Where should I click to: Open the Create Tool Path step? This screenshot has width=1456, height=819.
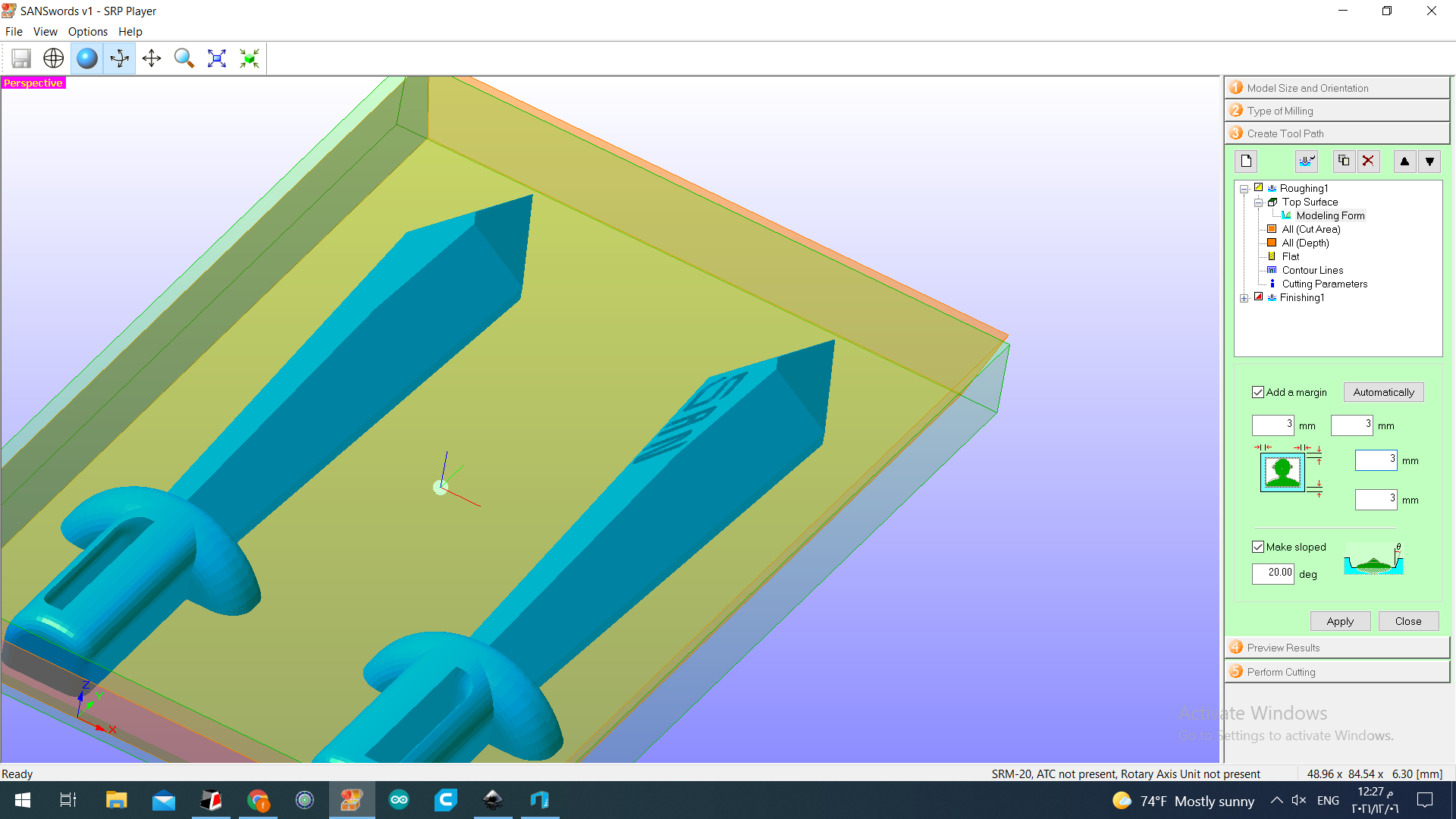[x=1337, y=133]
